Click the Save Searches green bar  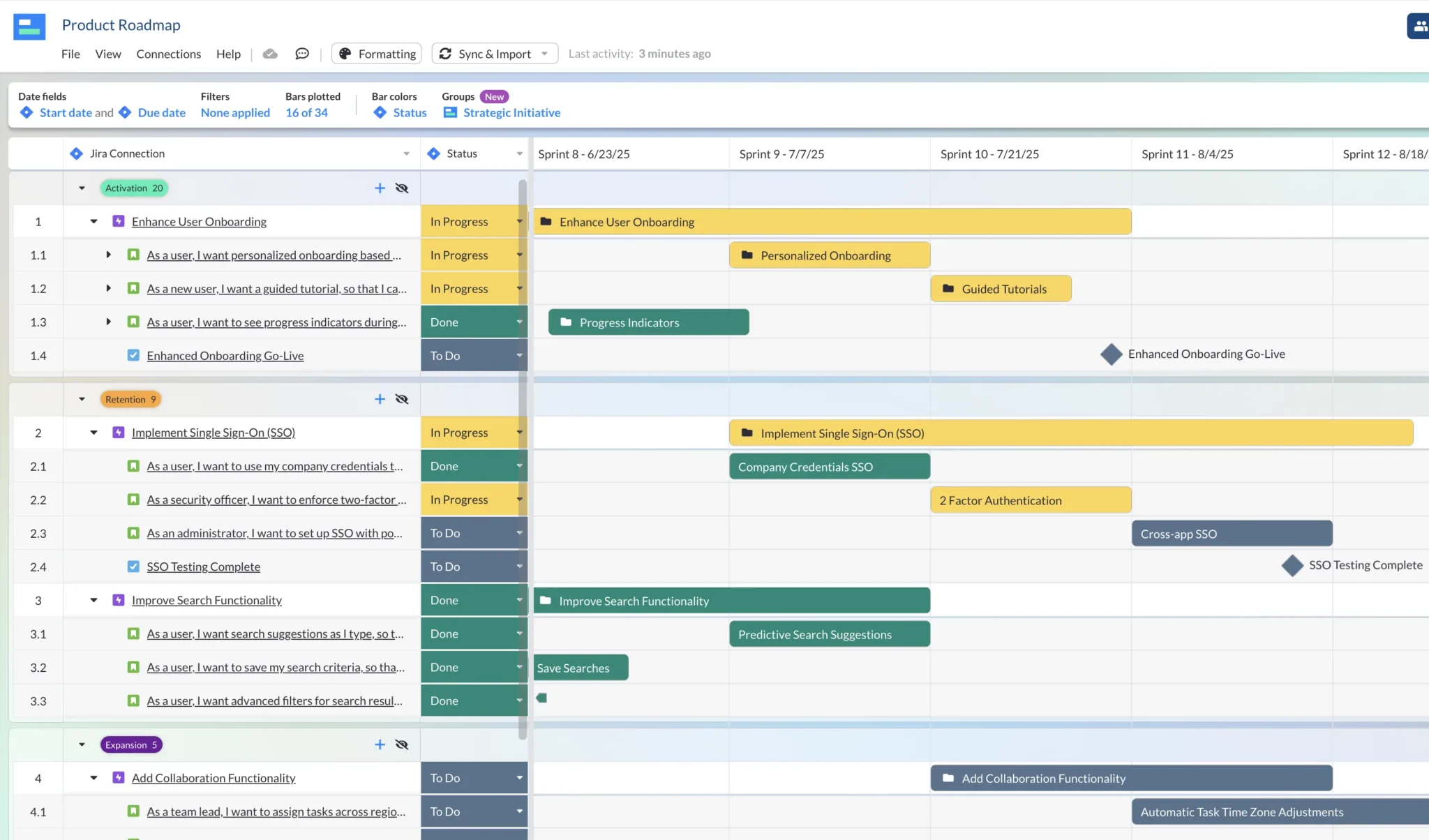point(581,668)
